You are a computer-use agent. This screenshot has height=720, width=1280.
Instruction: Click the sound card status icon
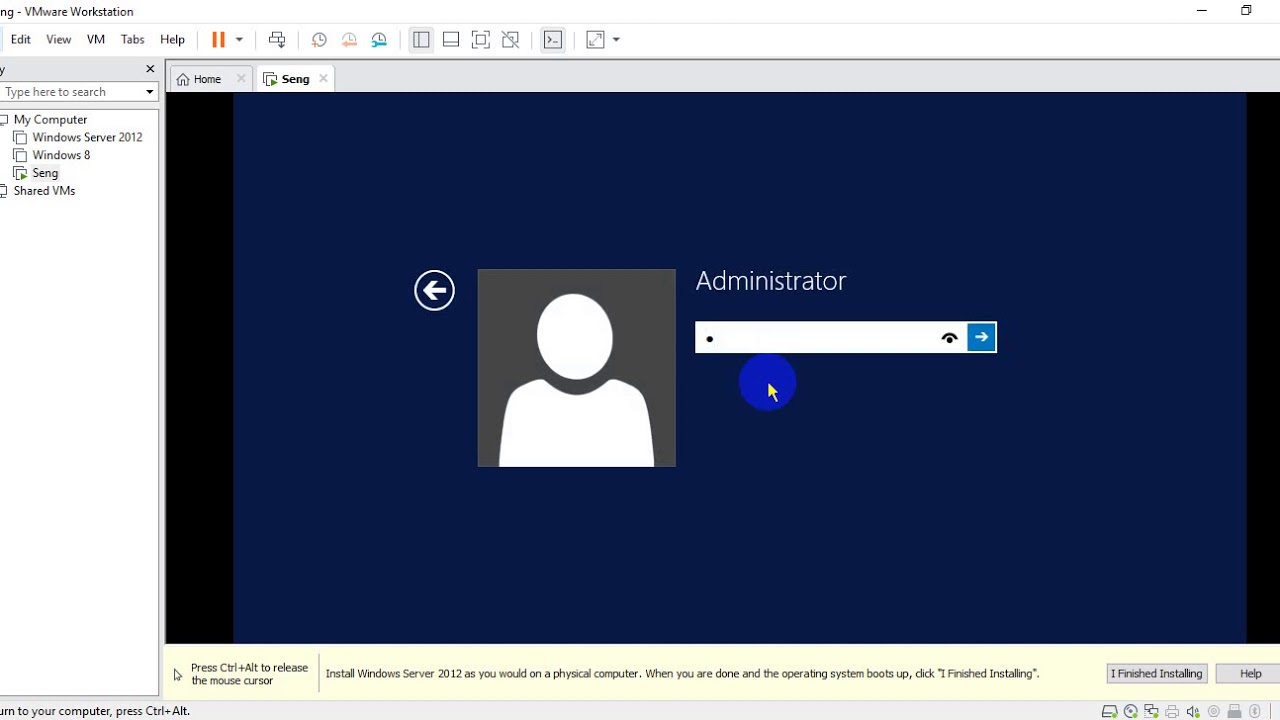click(1193, 712)
